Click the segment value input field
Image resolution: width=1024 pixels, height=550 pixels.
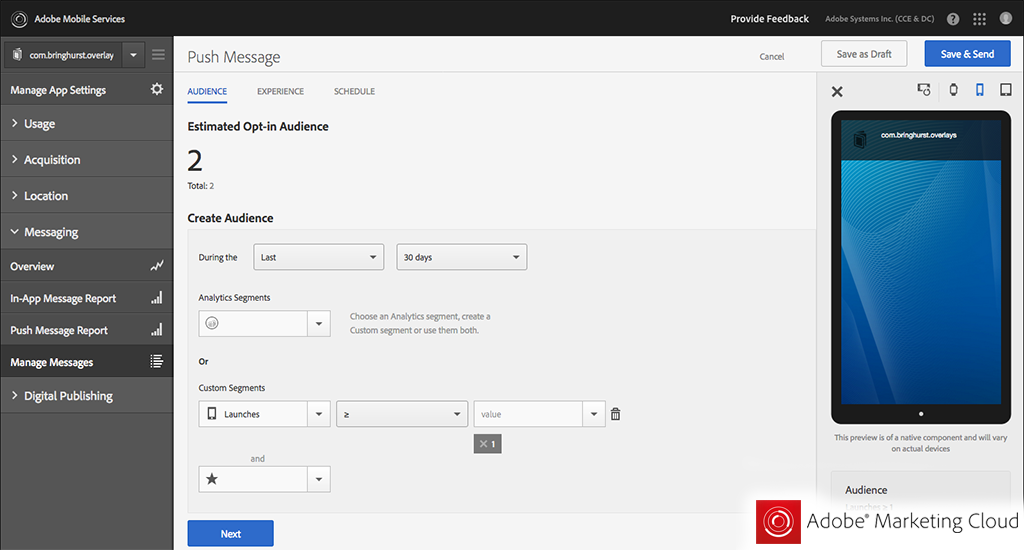pyautogui.click(x=528, y=414)
